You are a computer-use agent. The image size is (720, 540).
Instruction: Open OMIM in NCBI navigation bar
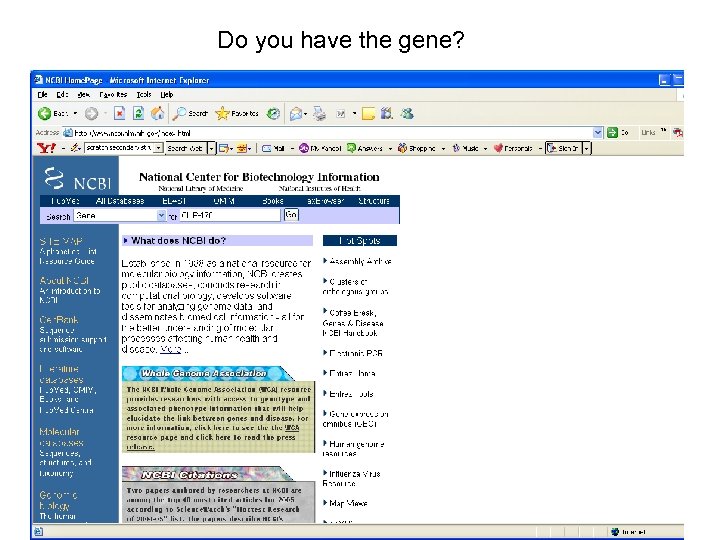pos(224,201)
